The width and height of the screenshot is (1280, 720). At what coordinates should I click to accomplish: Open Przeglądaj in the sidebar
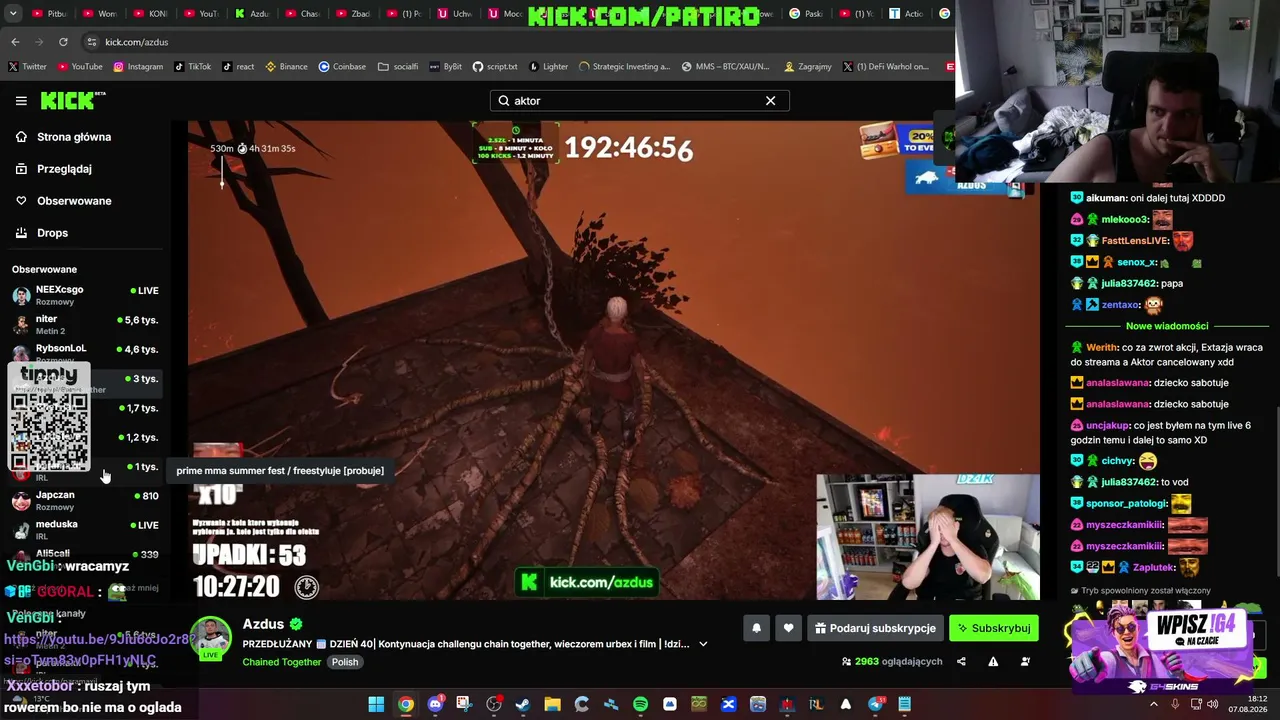coord(64,169)
